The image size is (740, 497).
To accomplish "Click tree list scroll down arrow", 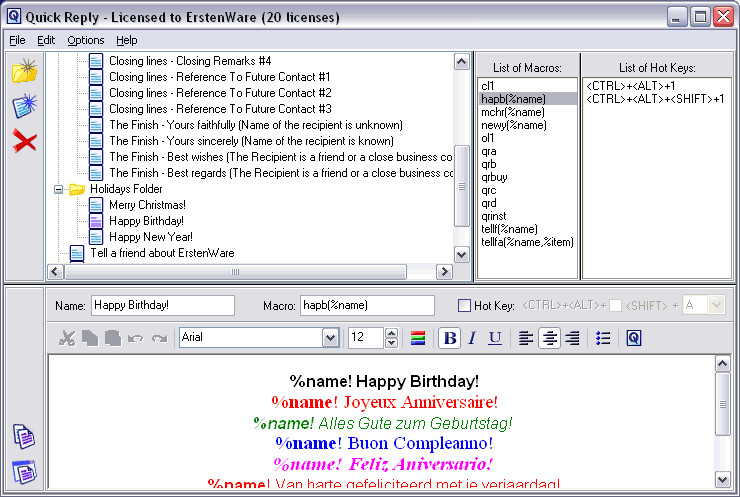I will [462, 255].
